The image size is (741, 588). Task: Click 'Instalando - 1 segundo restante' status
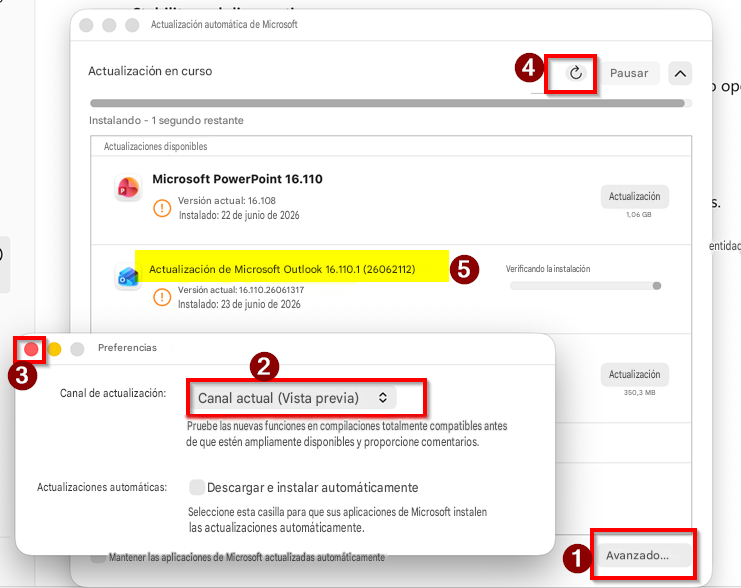[166, 121]
